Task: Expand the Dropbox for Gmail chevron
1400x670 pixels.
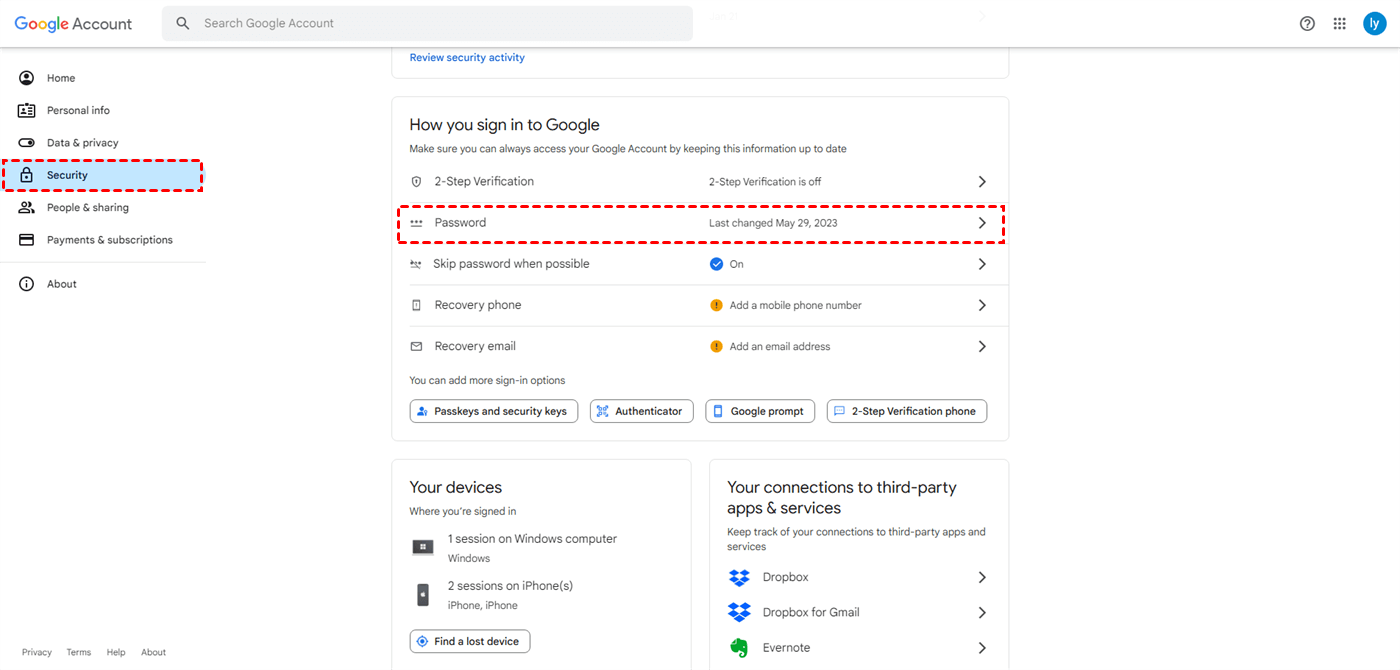Action: pos(982,612)
